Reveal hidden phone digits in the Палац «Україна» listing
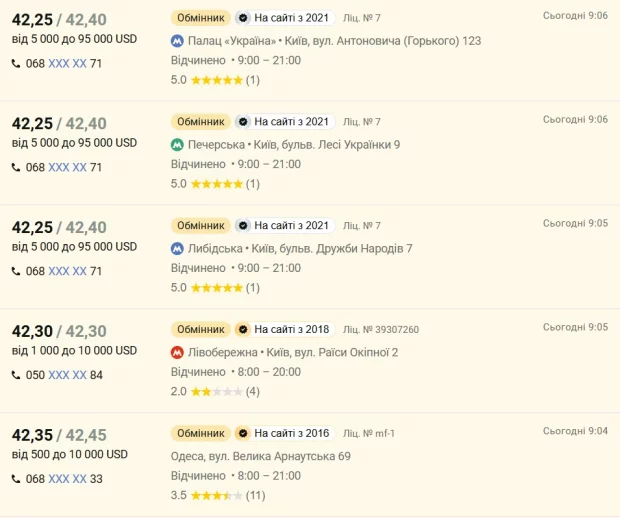The image size is (620, 518). [67, 63]
